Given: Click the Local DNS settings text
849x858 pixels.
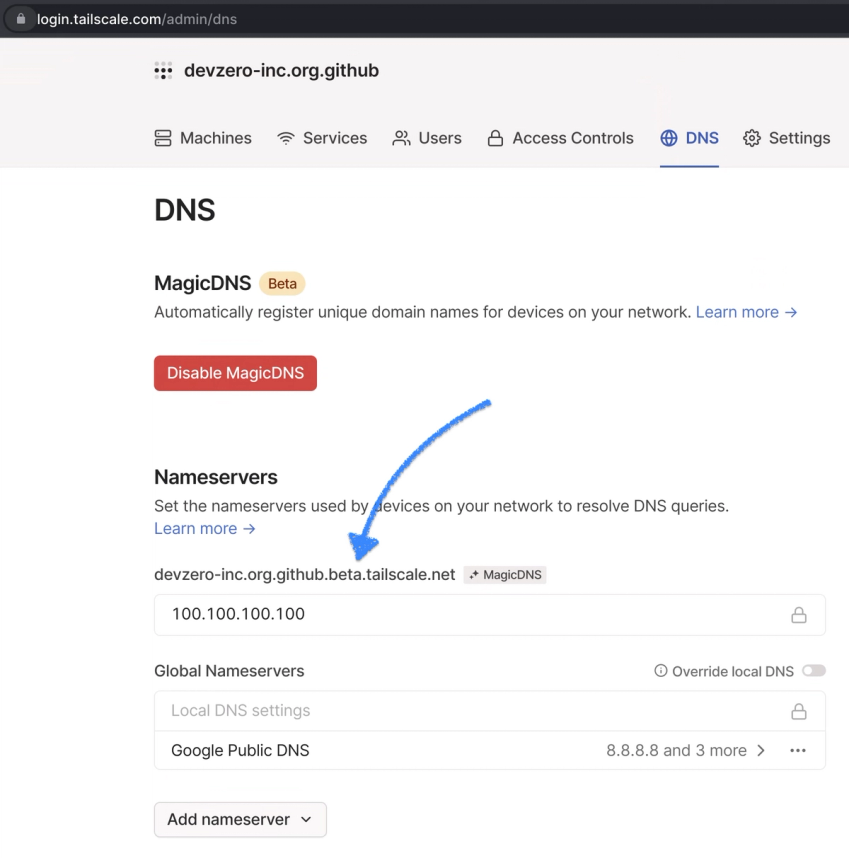Looking at the screenshot, I should tap(241, 710).
